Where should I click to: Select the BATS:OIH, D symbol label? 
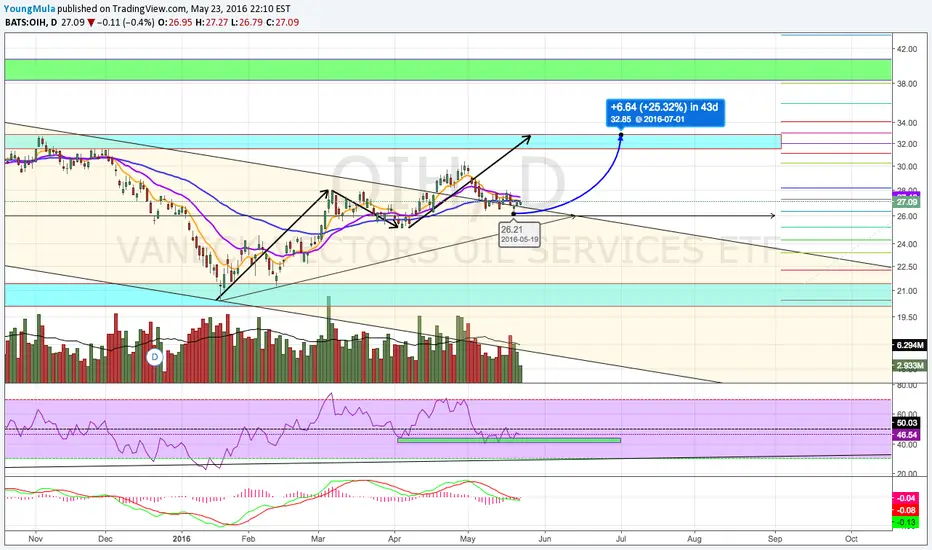coord(32,23)
